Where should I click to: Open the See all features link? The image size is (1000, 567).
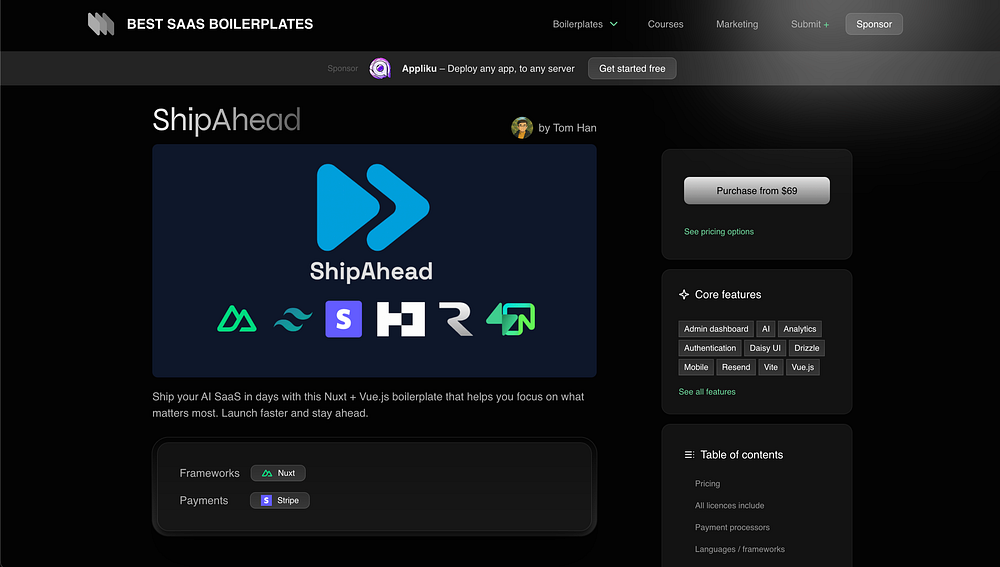tap(707, 392)
